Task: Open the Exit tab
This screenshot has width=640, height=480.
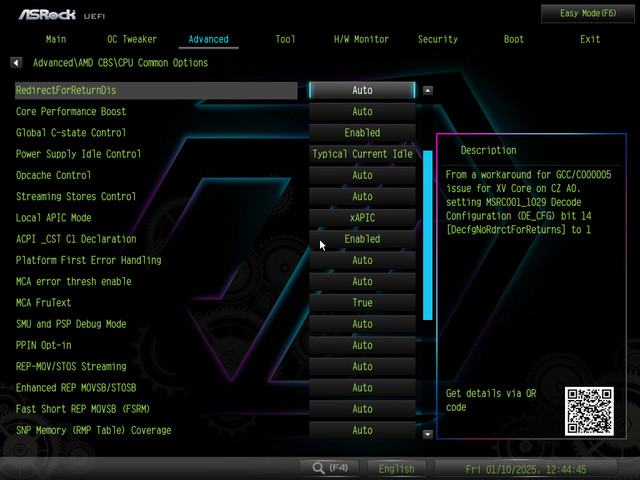Action: [590, 39]
